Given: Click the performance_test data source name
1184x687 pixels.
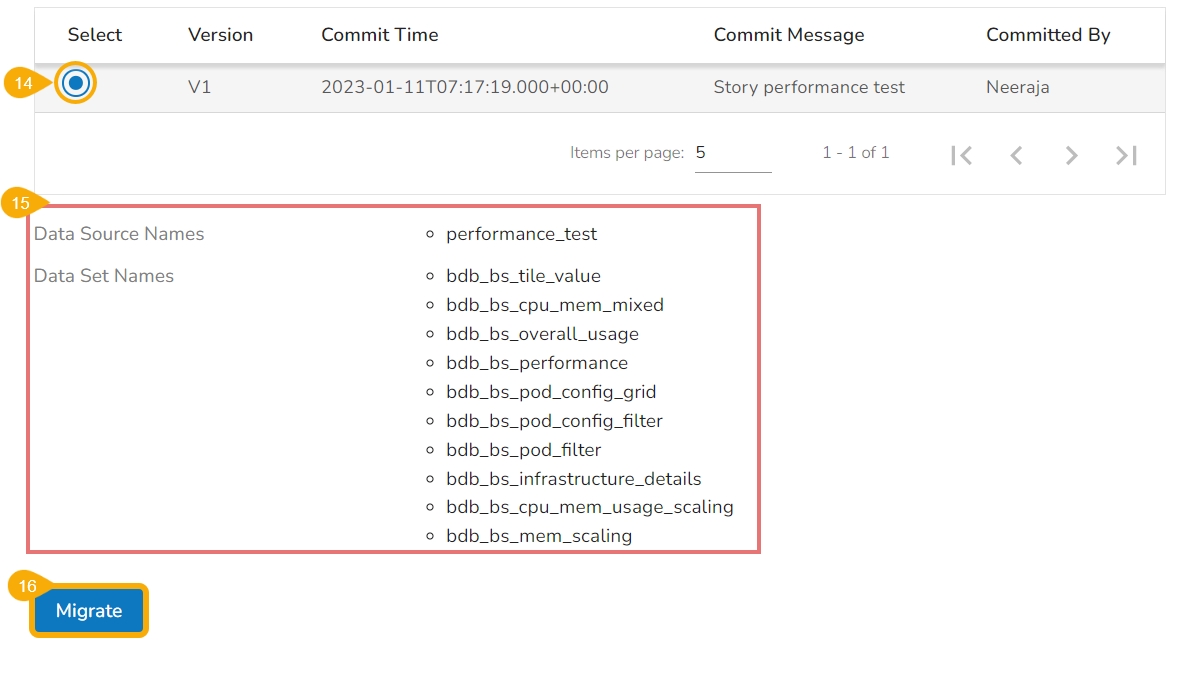Looking at the screenshot, I should pyautogui.click(x=521, y=234).
